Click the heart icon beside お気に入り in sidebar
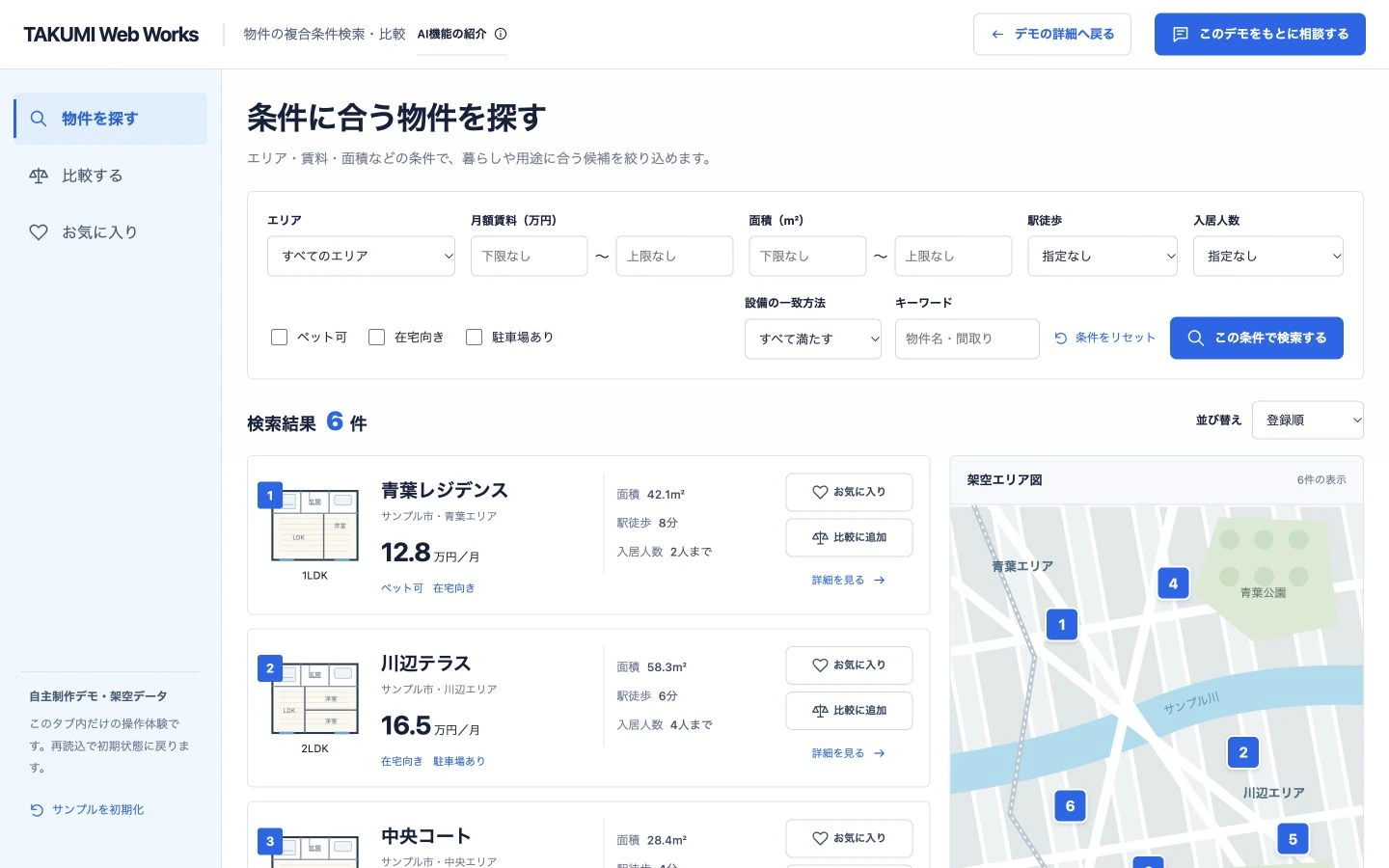Image resolution: width=1389 pixels, height=868 pixels. tap(39, 232)
